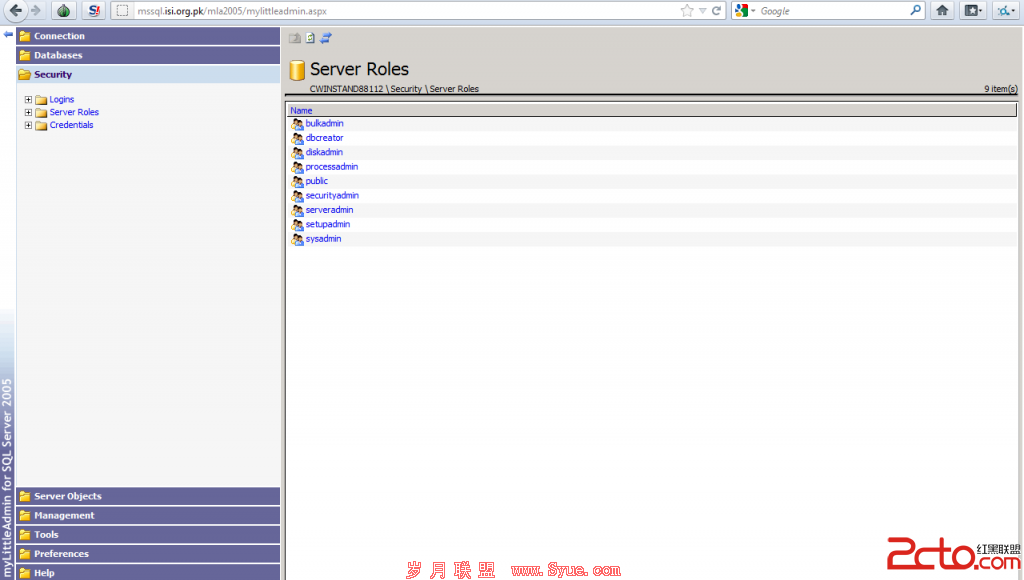The width and height of the screenshot is (1024, 580).
Task: Click the red S! toolbar button
Action: click(x=94, y=10)
